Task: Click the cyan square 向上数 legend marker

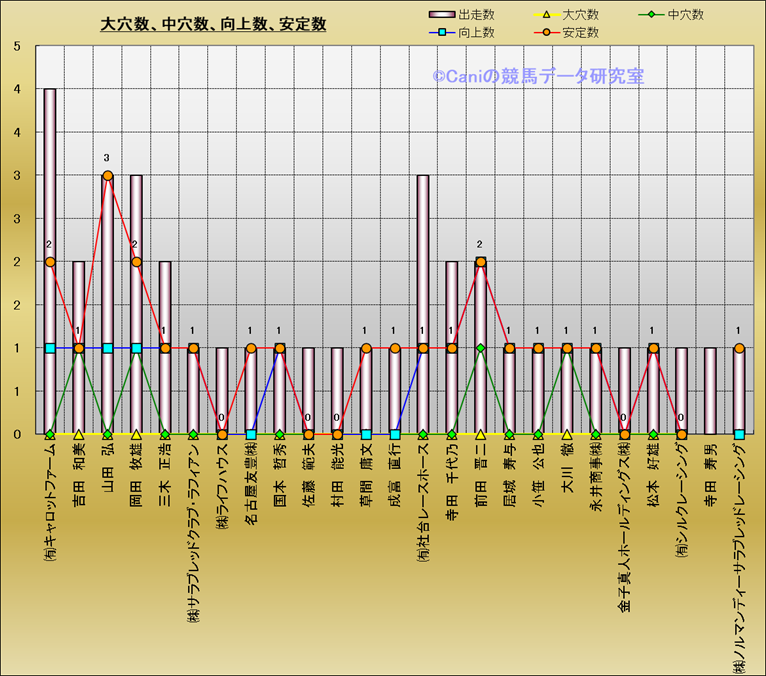Action: 439,32
